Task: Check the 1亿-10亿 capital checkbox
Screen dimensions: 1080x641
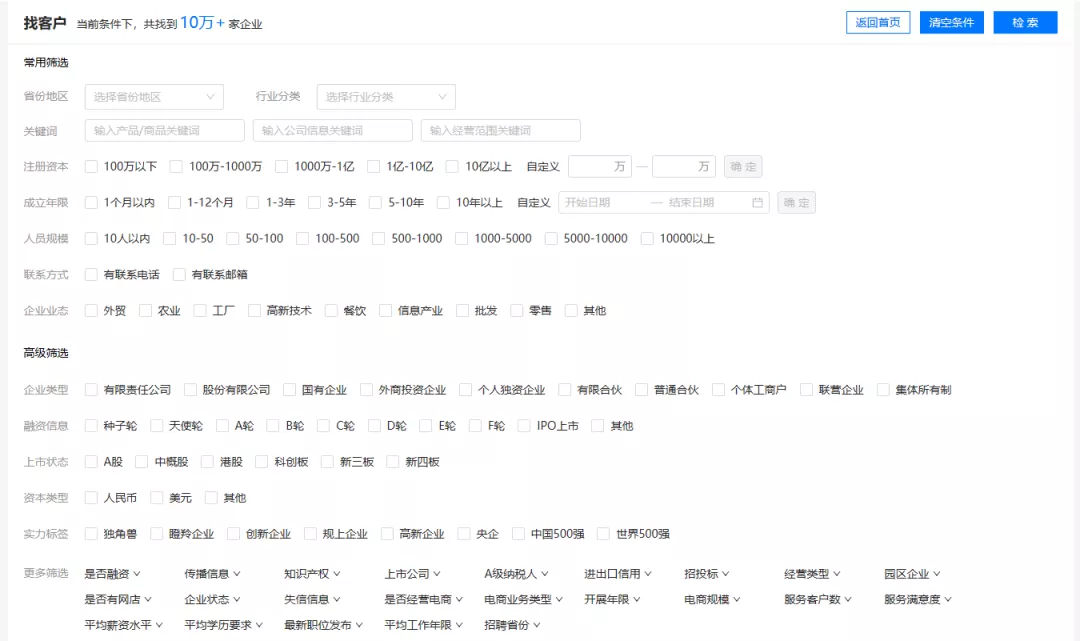Action: (x=373, y=167)
